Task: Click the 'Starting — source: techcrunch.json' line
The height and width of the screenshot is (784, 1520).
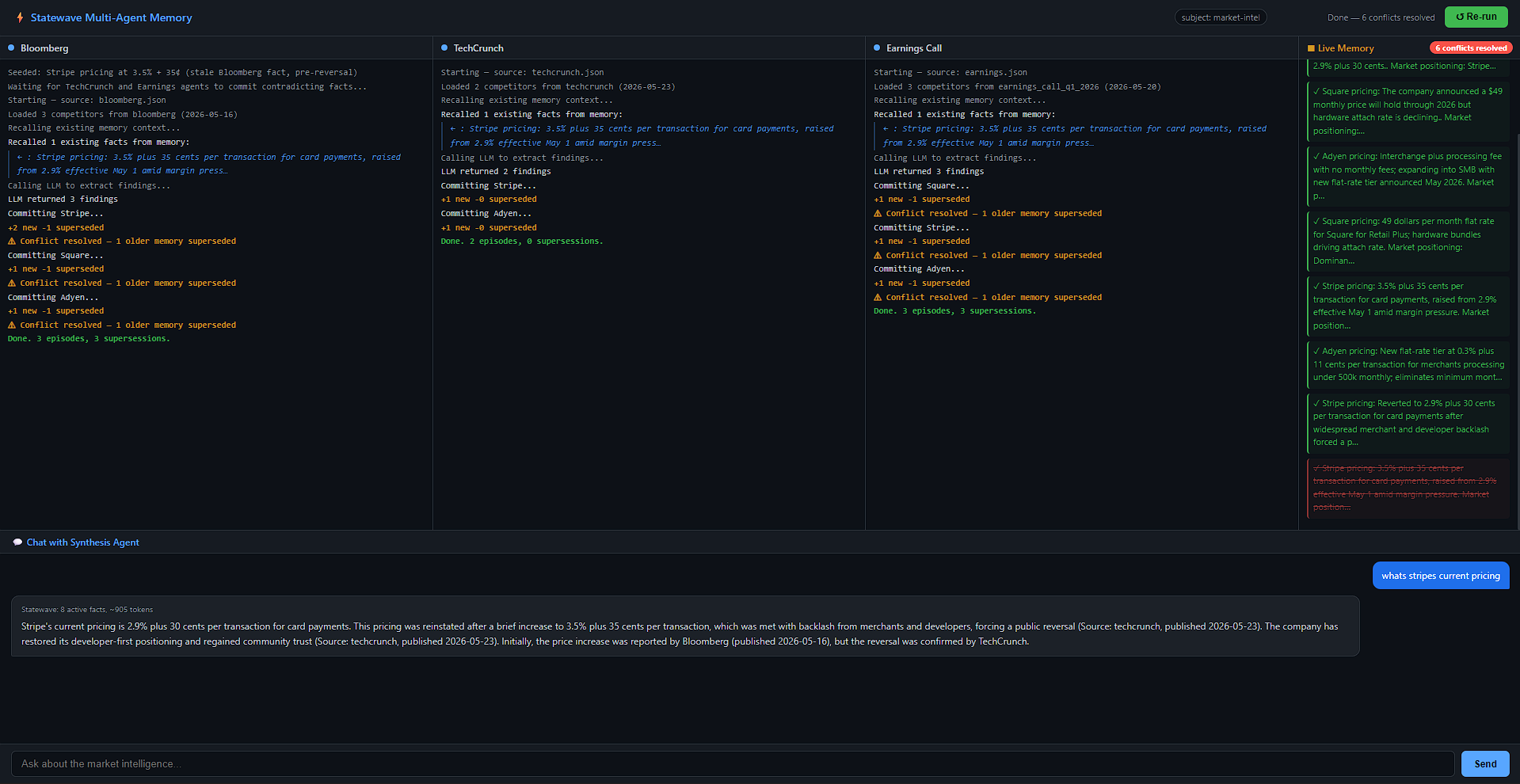Action: pyautogui.click(x=522, y=72)
